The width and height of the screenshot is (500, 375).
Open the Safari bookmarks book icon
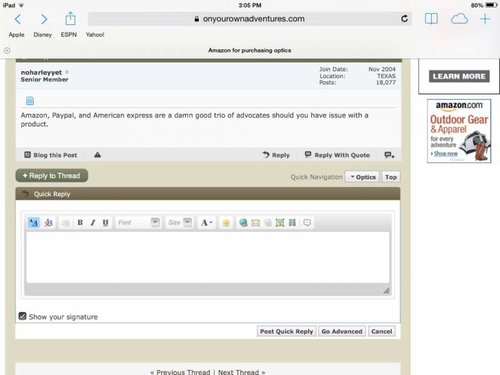point(431,19)
